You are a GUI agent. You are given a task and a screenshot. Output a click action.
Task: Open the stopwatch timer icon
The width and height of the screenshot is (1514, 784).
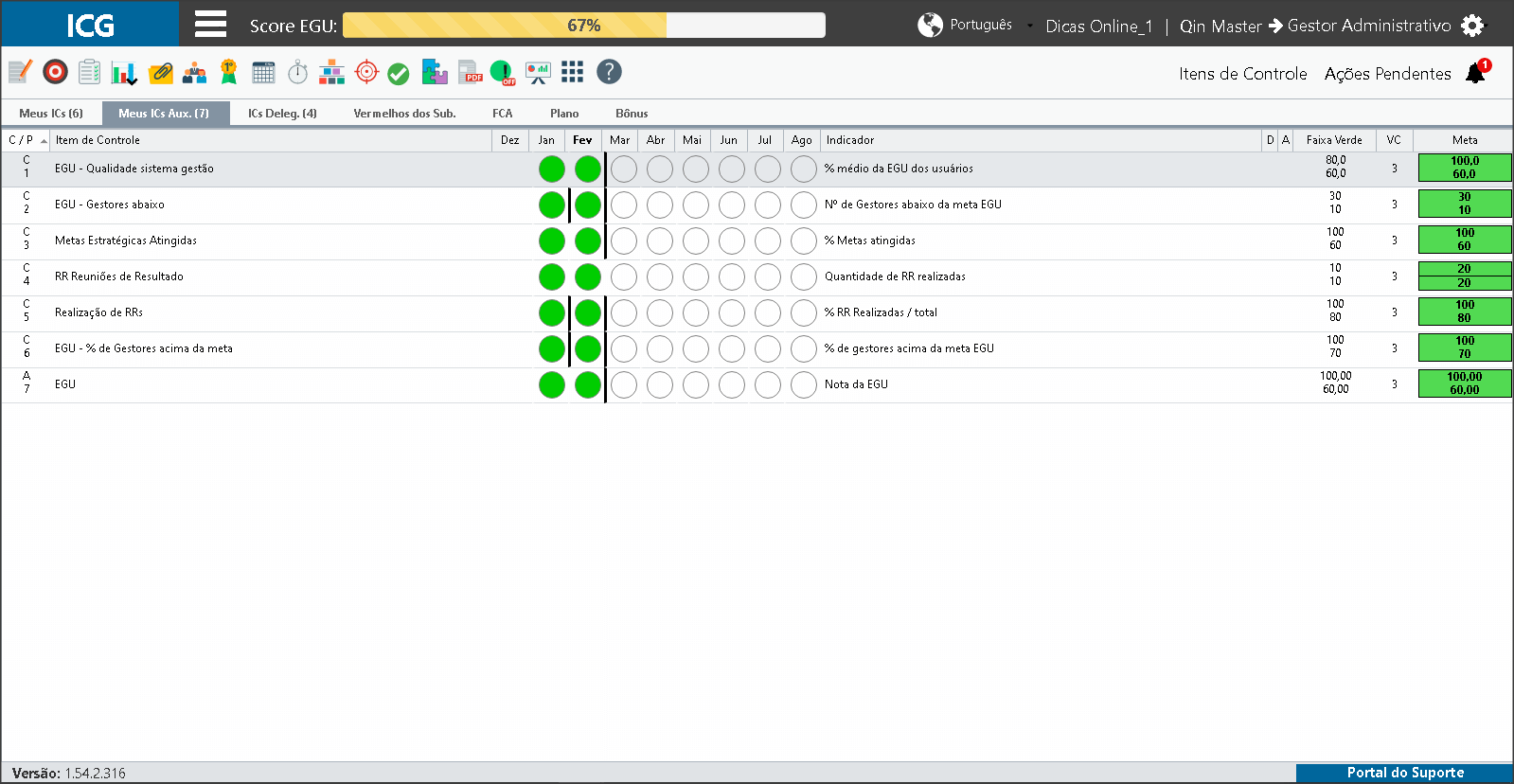point(298,72)
